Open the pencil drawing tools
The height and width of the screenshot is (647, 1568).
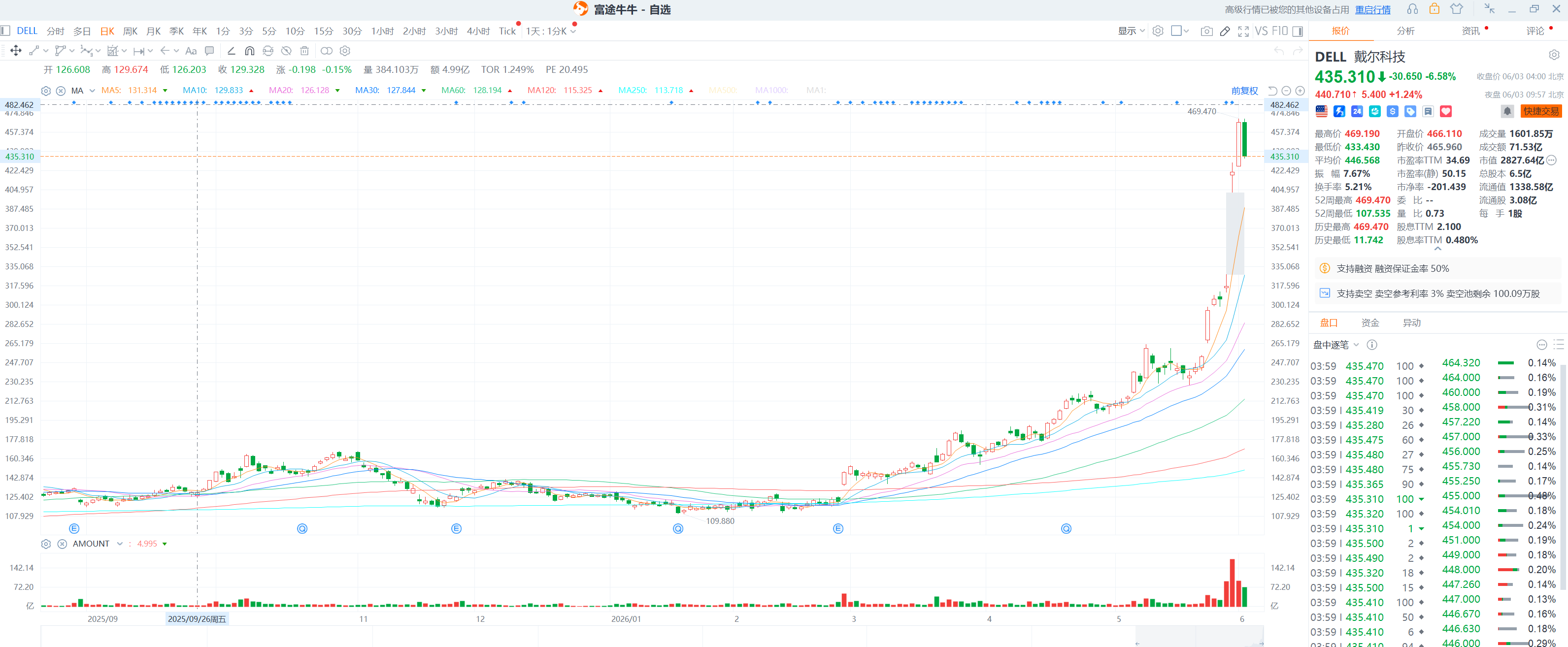pos(1225,31)
